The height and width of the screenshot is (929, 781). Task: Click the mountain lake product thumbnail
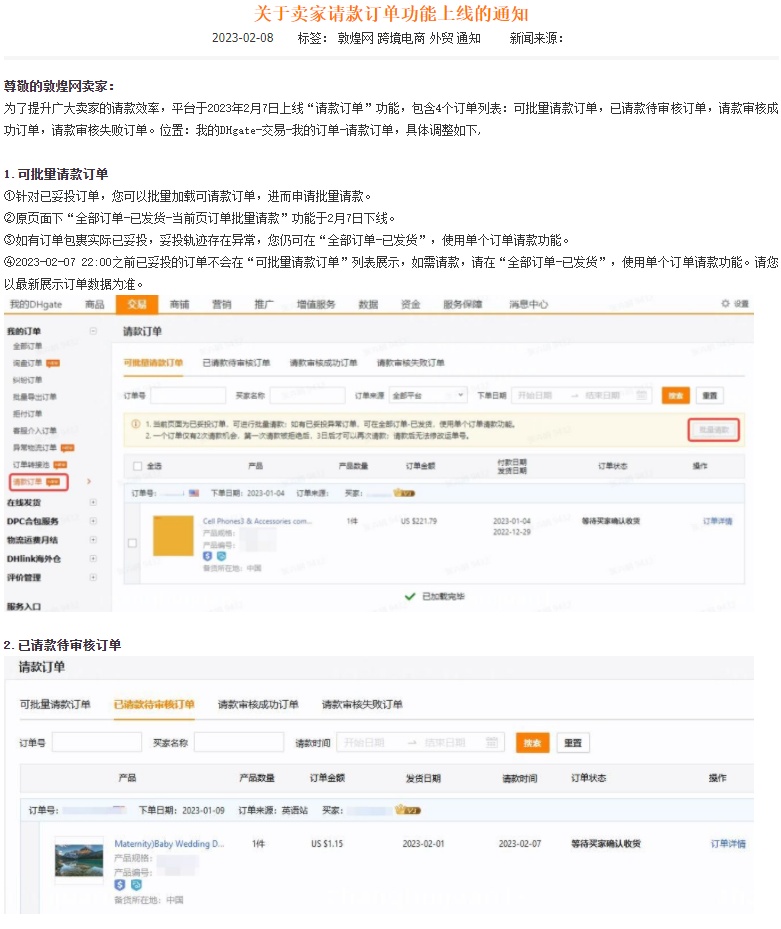coord(79,860)
